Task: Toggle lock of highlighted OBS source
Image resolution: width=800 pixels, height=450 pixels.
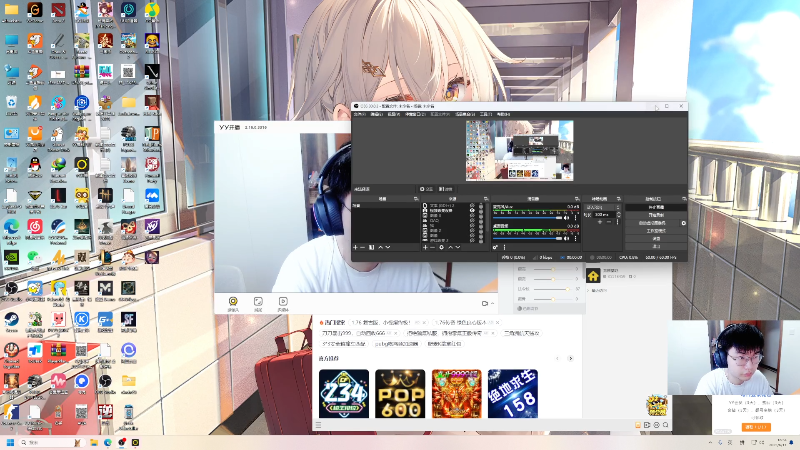Action: tap(481, 210)
